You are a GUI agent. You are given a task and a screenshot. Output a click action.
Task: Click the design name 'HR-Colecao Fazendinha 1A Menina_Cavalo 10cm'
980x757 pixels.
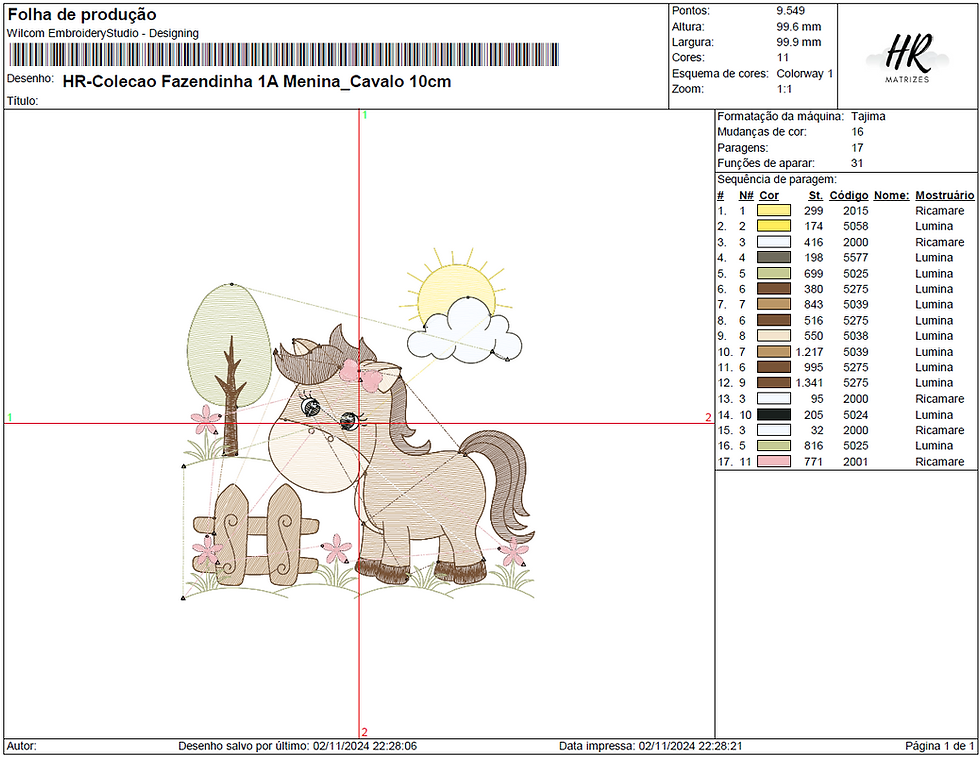click(x=257, y=82)
